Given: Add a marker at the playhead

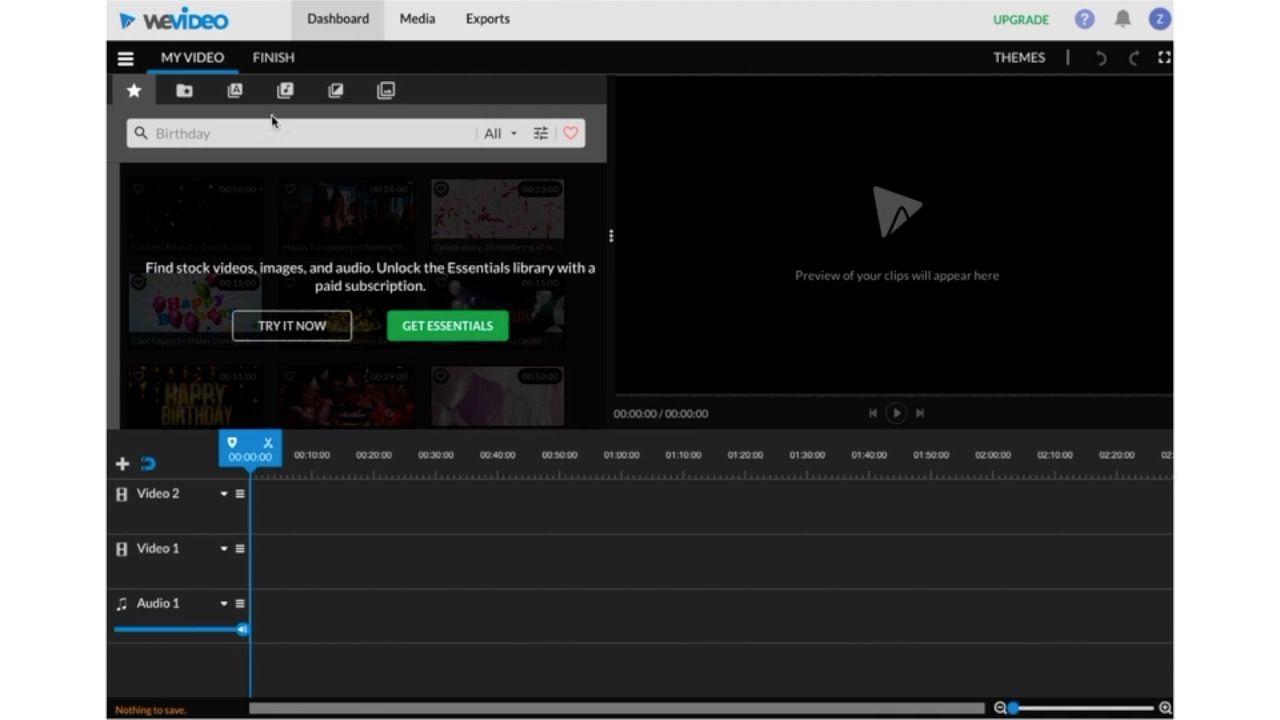Looking at the screenshot, I should coord(232,442).
